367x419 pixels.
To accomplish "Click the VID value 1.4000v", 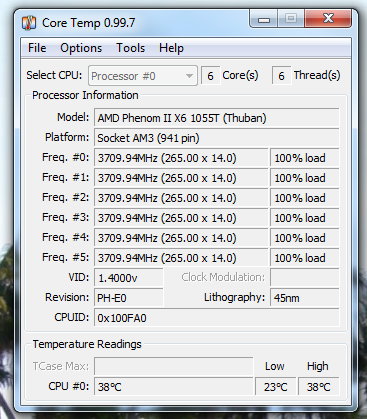I will [129, 278].
